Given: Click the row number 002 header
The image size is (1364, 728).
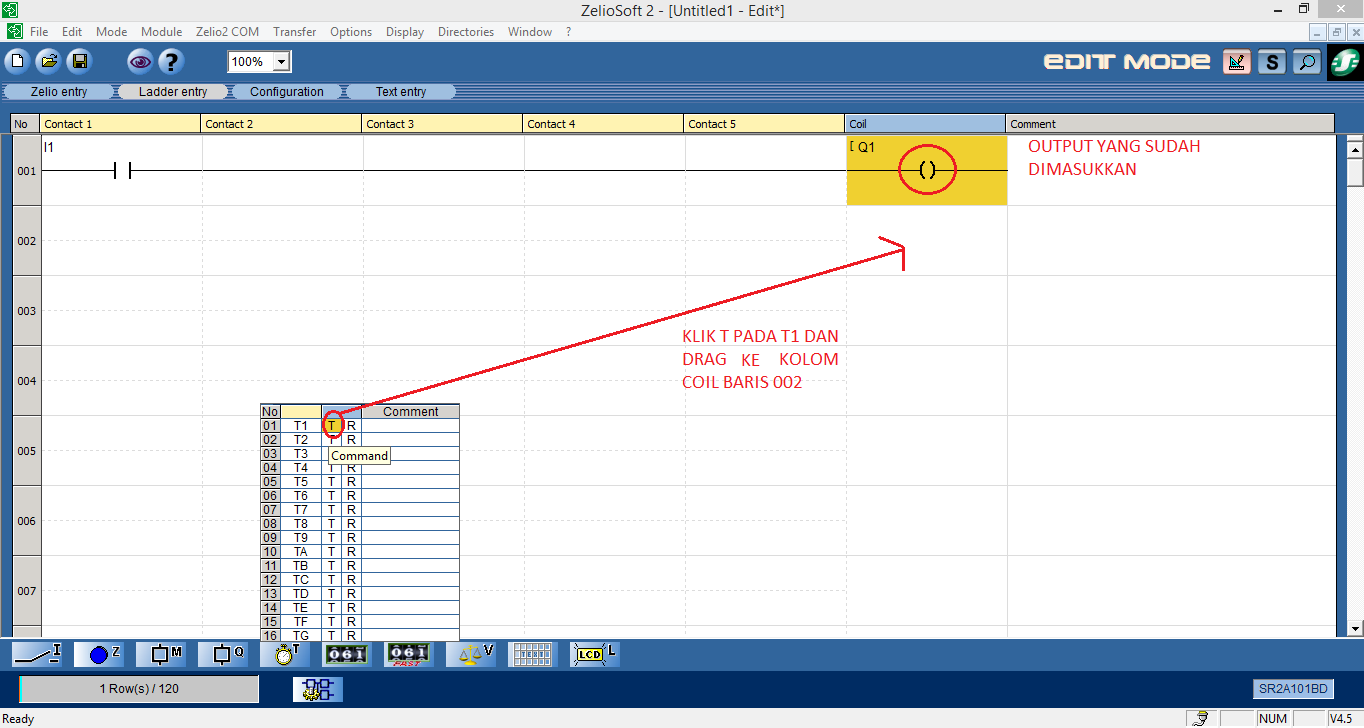Looking at the screenshot, I should [x=26, y=241].
